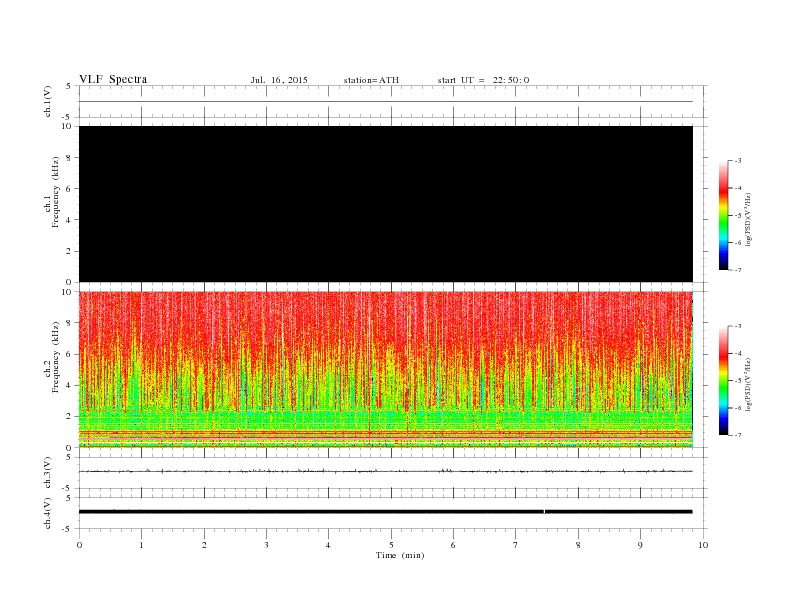Viewport: 792px width, 612px height.
Task: Click the red horizontal band near 1 kHz in ch.2
Action: tap(386, 433)
